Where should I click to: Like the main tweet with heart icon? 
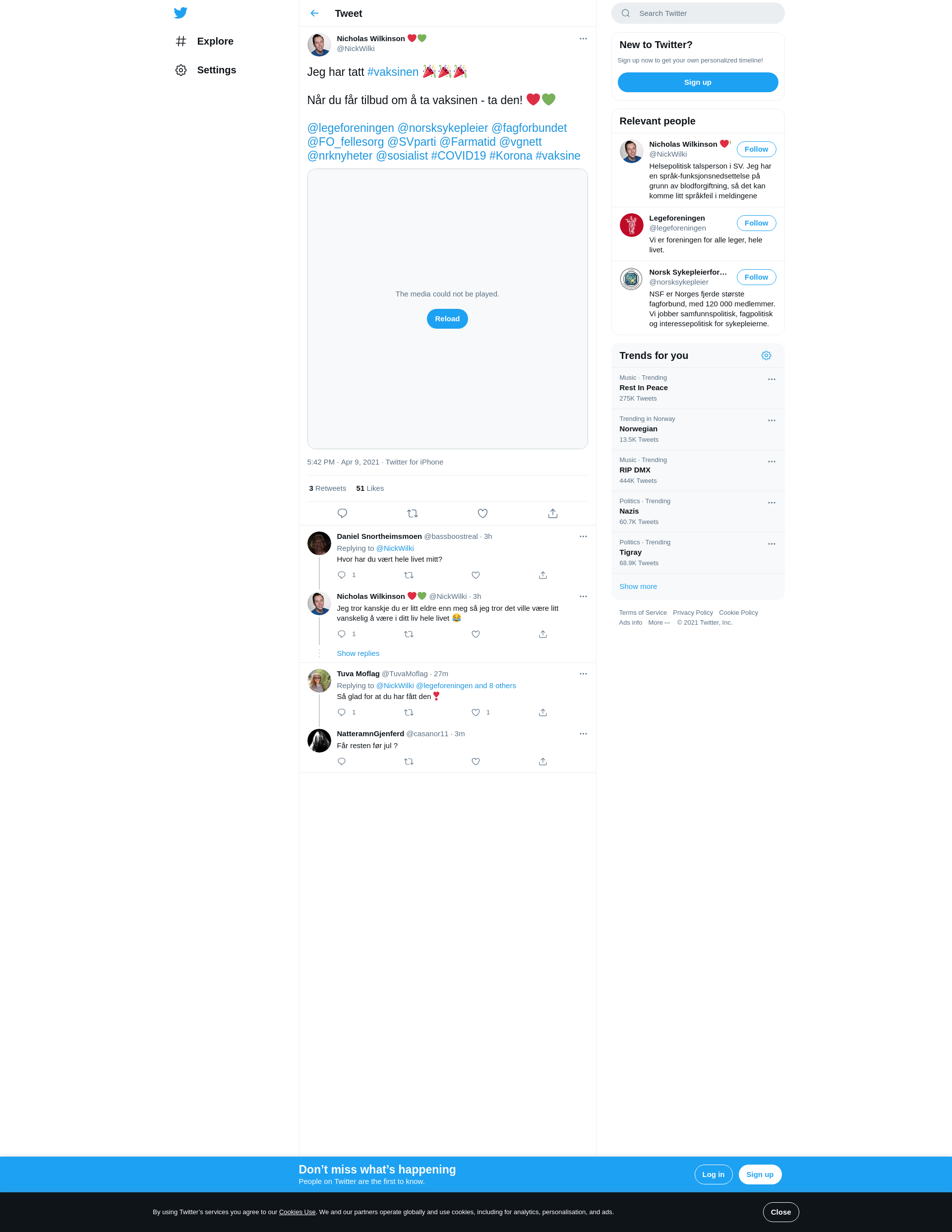pos(482,513)
